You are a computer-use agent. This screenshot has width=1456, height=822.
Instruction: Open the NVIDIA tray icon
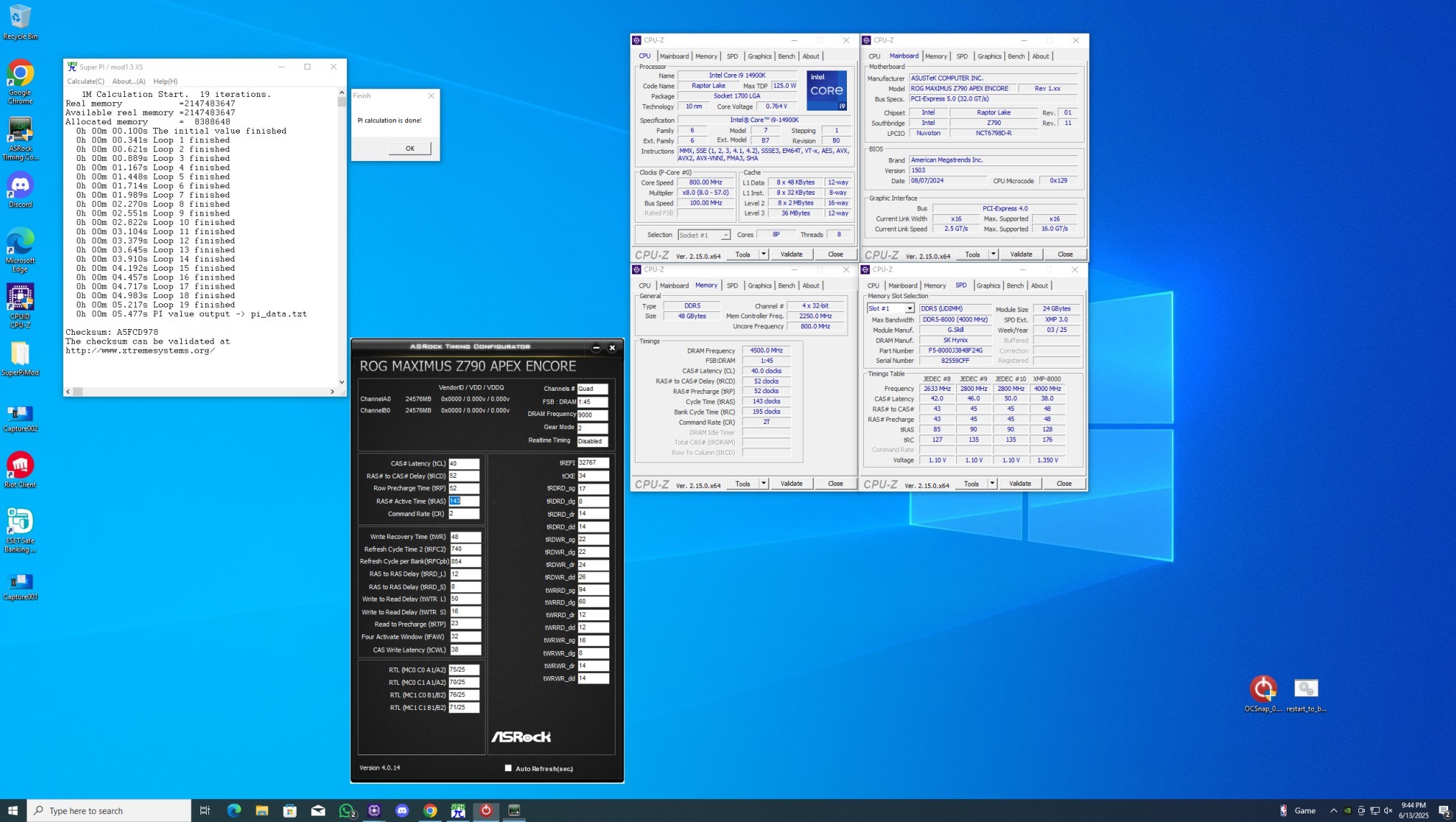[1348, 811]
